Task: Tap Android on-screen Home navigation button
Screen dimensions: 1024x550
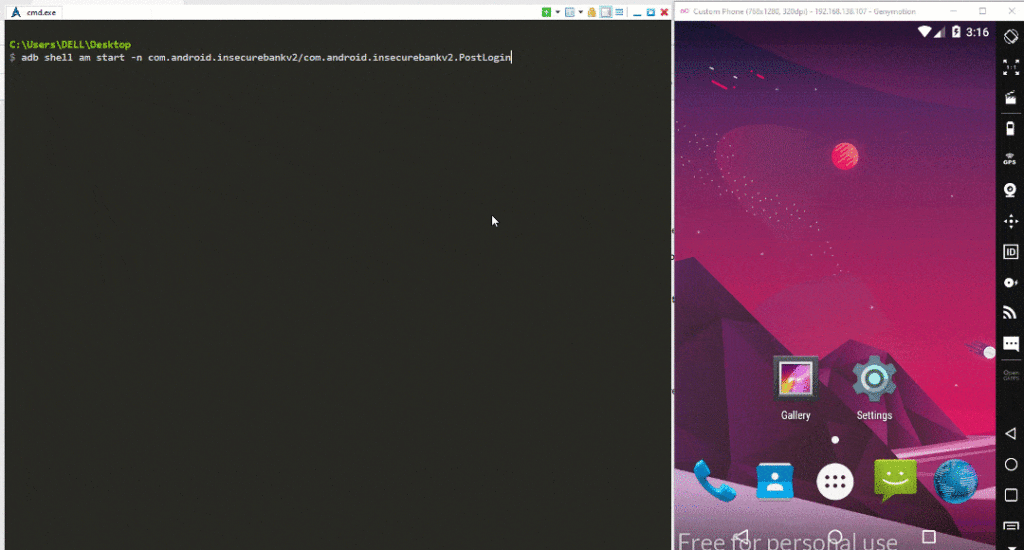Action: click(835, 537)
